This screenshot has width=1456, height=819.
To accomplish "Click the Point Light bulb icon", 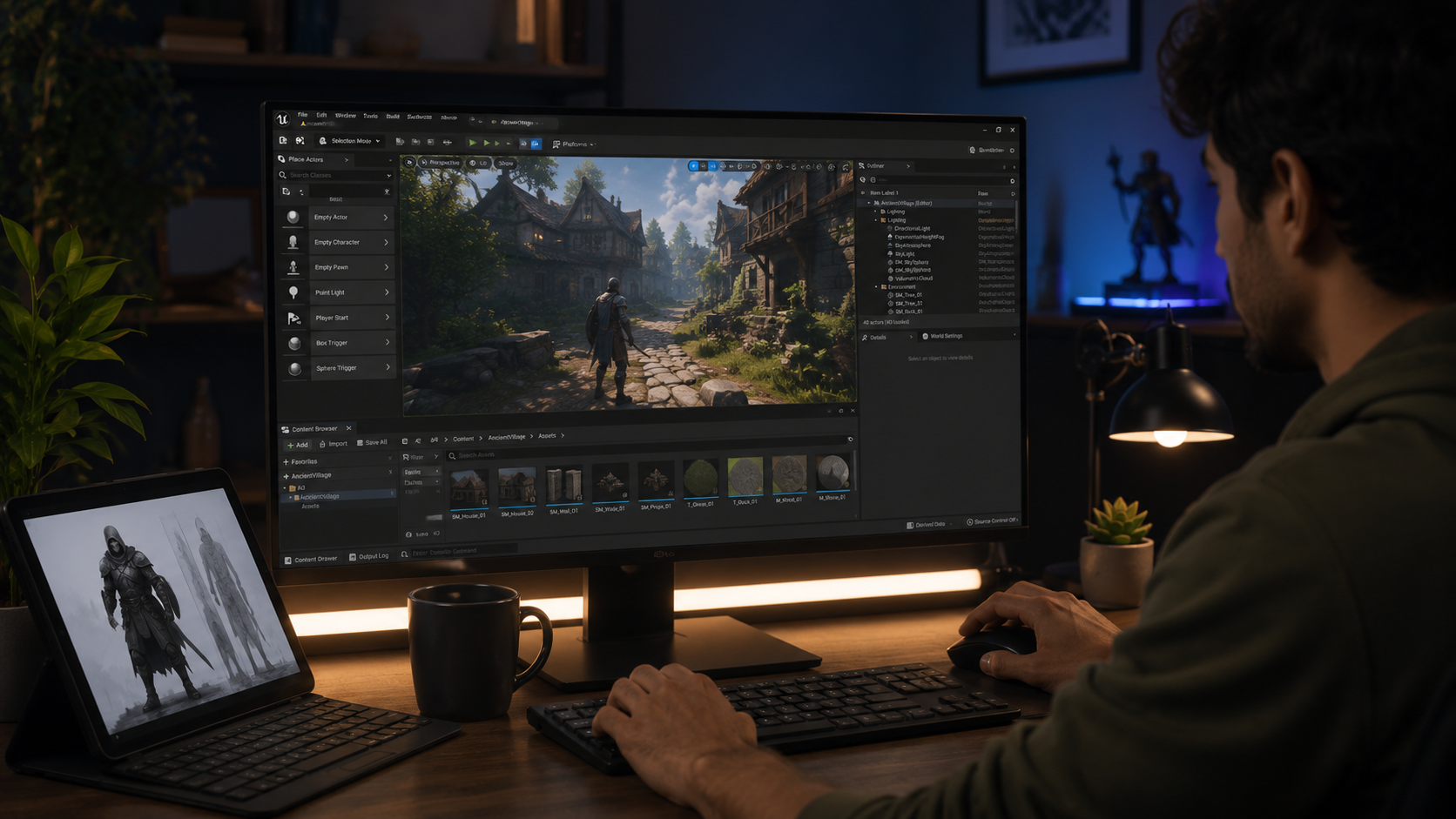I will (293, 292).
